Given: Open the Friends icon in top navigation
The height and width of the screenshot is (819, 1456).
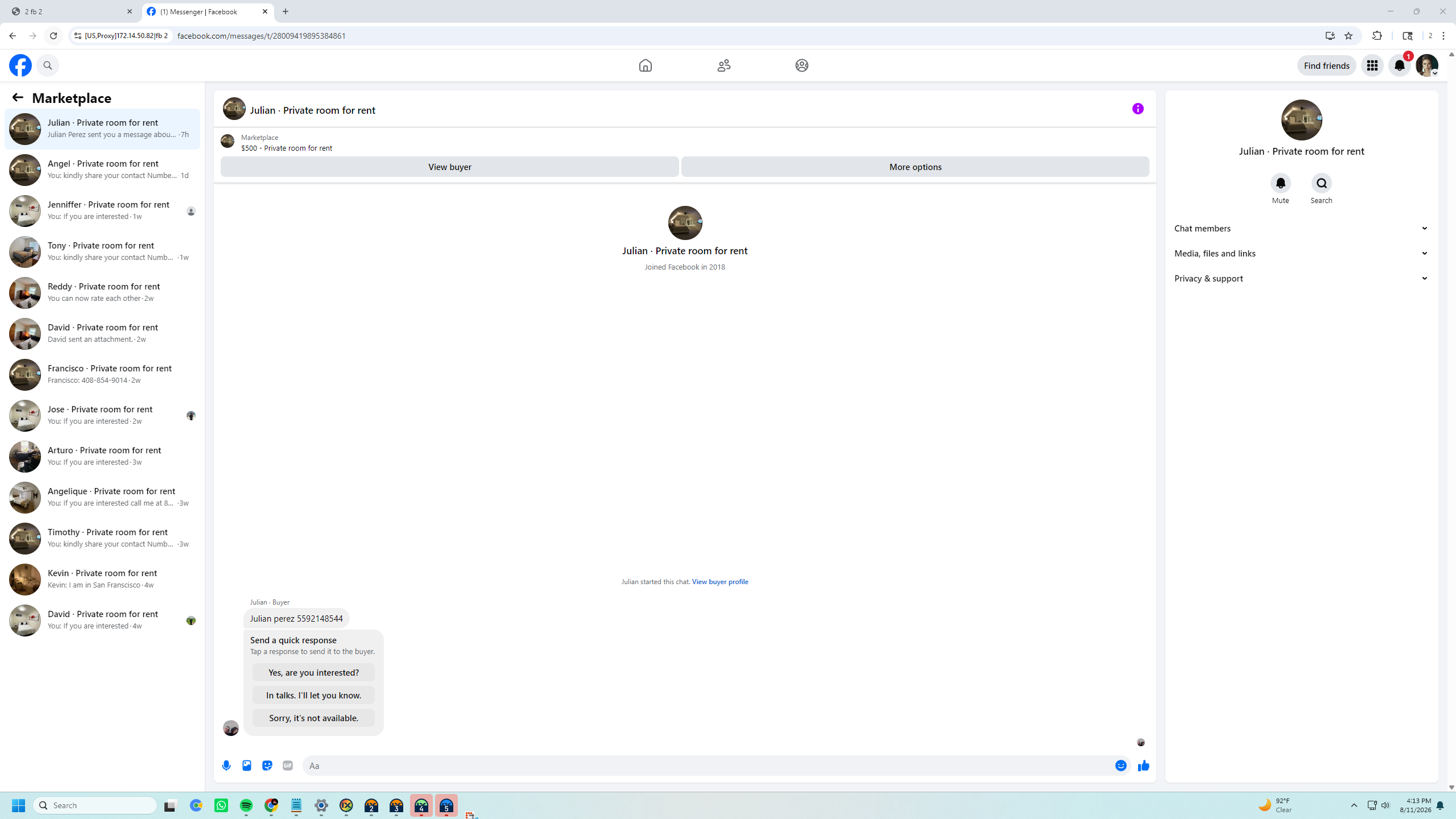Looking at the screenshot, I should click(x=723, y=65).
